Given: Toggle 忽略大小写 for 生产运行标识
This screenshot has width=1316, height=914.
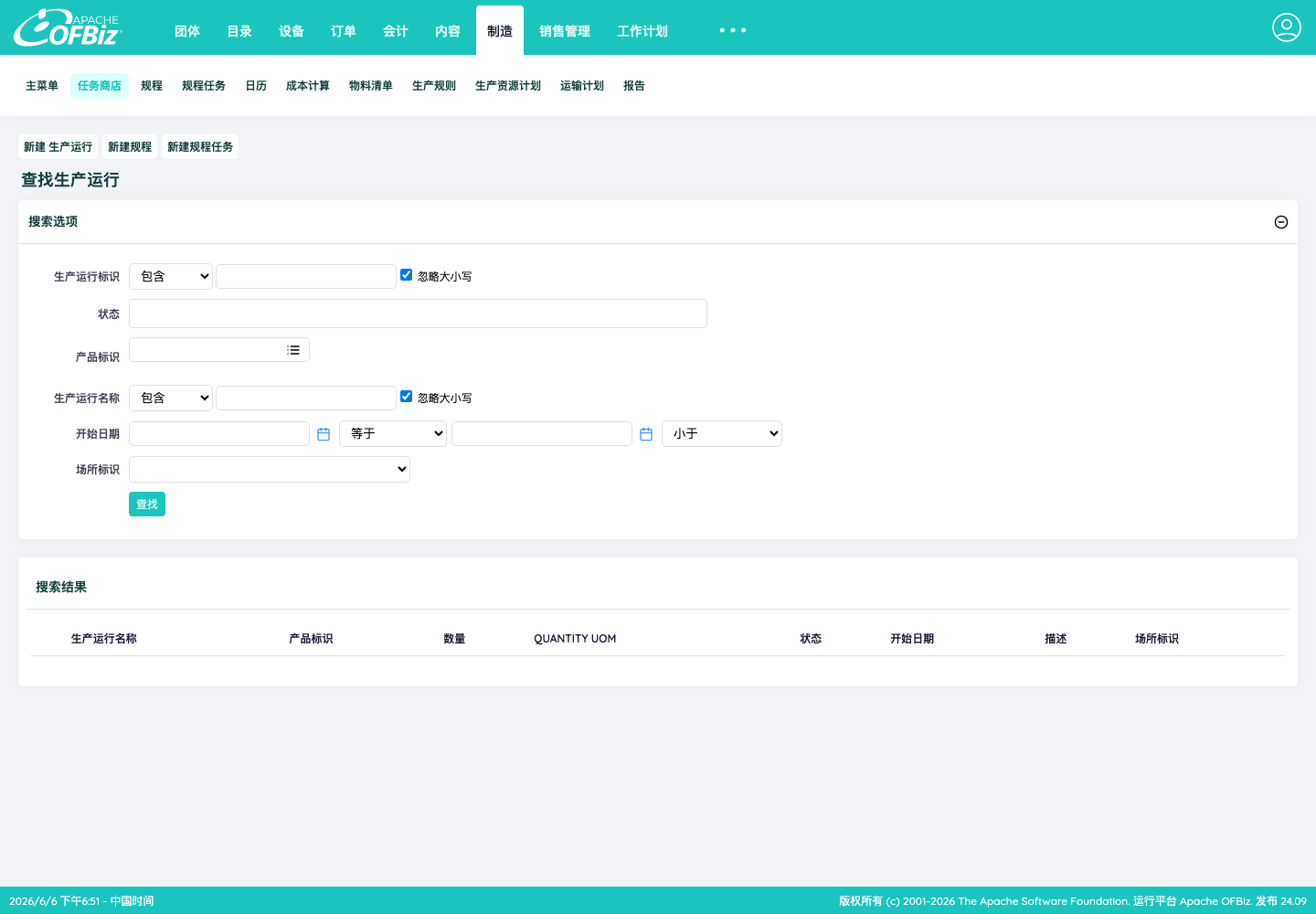Looking at the screenshot, I should pyautogui.click(x=406, y=274).
